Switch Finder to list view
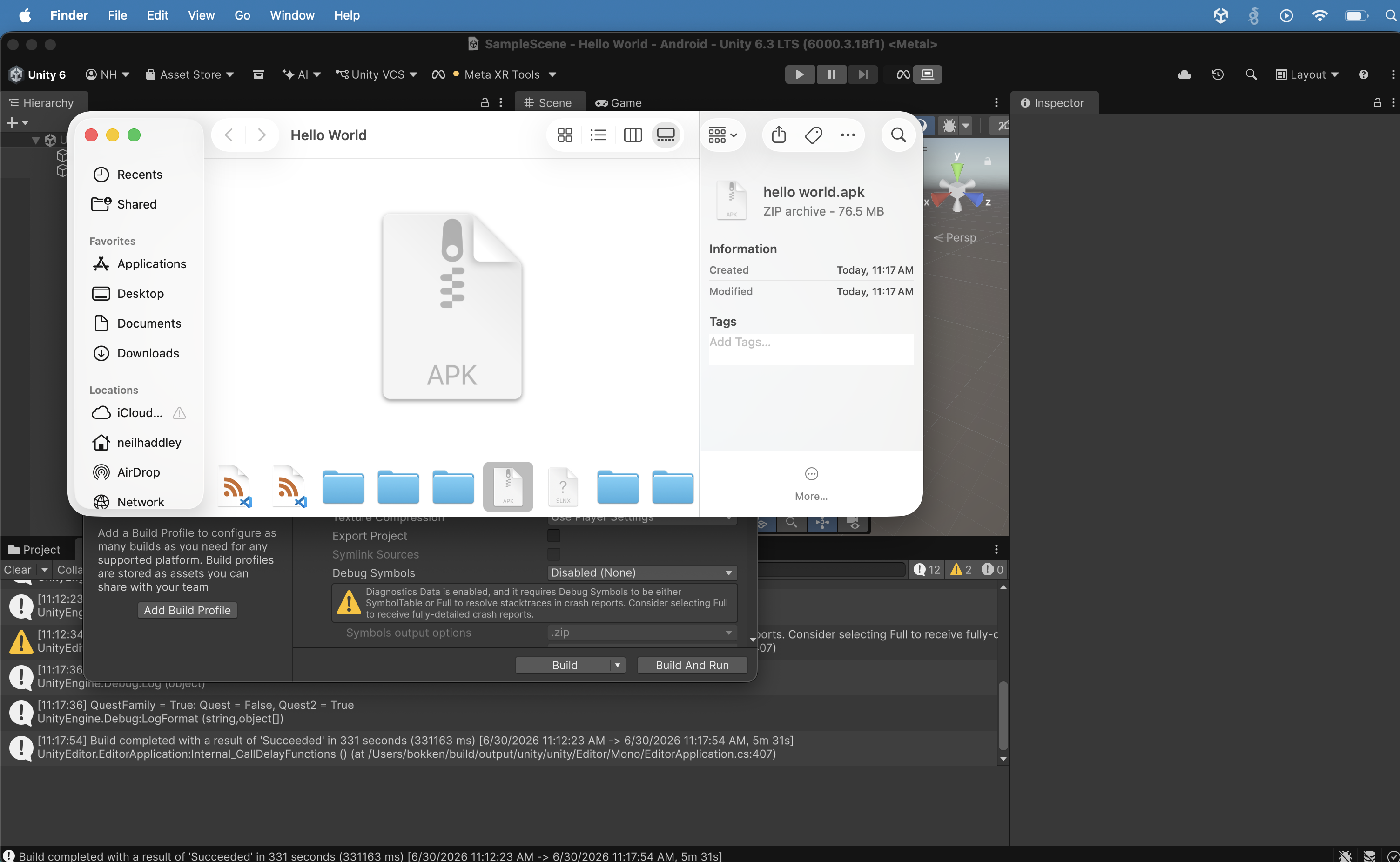The image size is (1400, 862). pos(598,135)
